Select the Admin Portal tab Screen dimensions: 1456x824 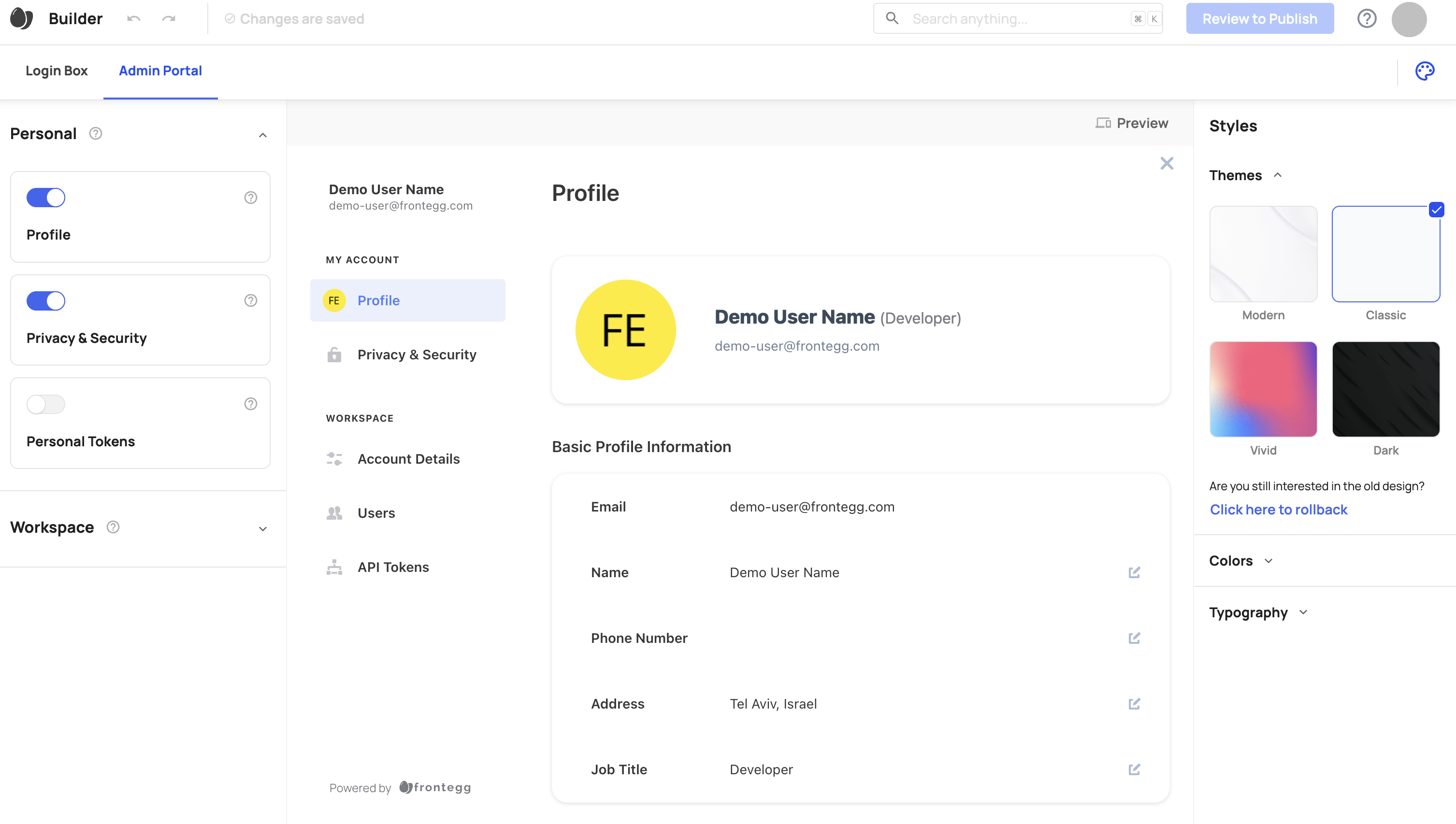[160, 70]
